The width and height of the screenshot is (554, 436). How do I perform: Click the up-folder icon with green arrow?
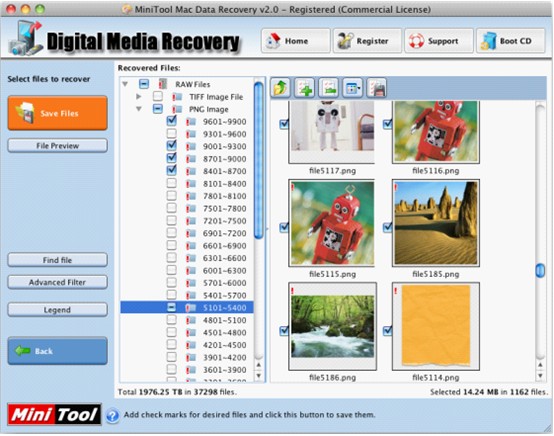click(280, 87)
